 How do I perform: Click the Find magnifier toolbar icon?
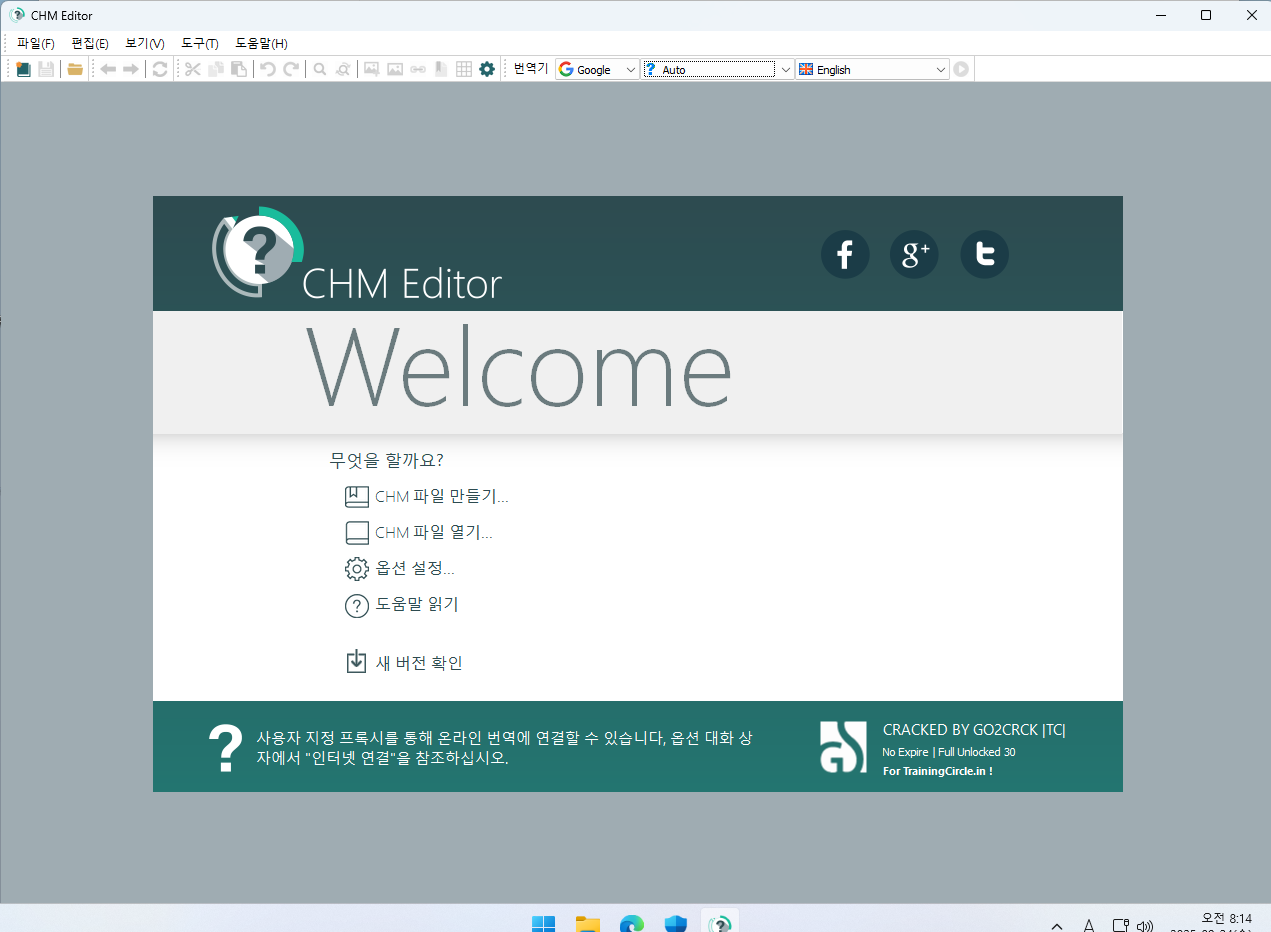(320, 69)
